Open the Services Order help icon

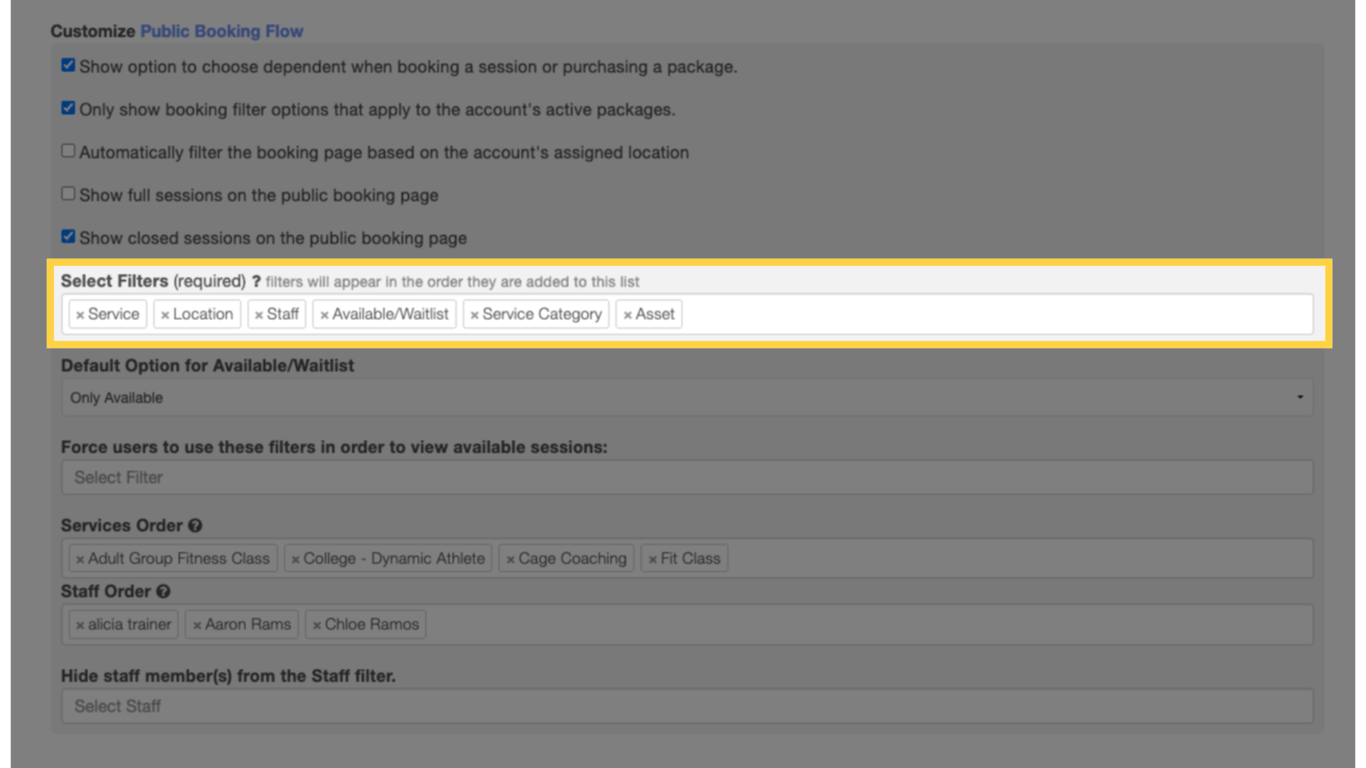[193, 525]
